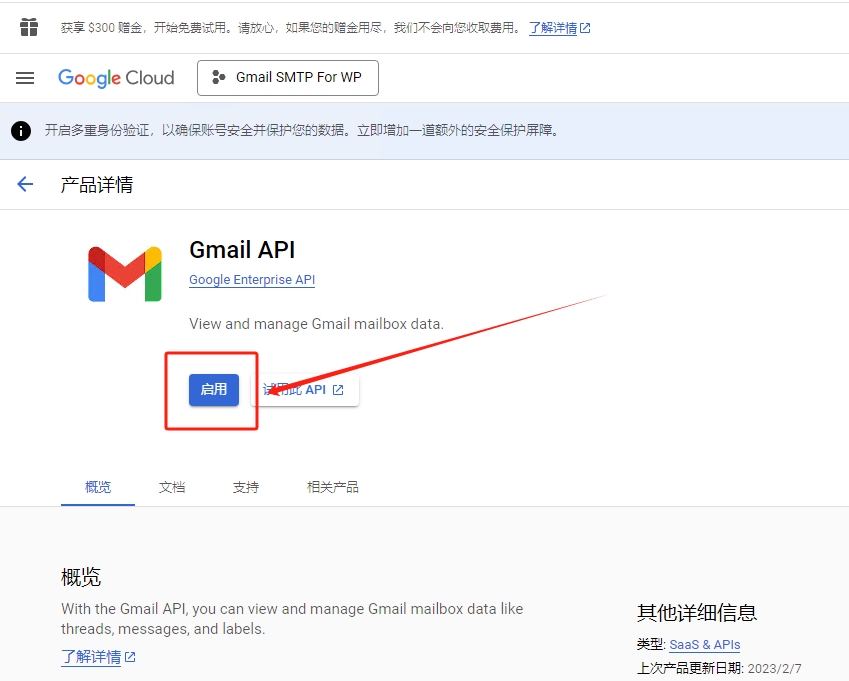Open the Google Enterprise API link
Screen dimensions: 849x681
(252, 280)
